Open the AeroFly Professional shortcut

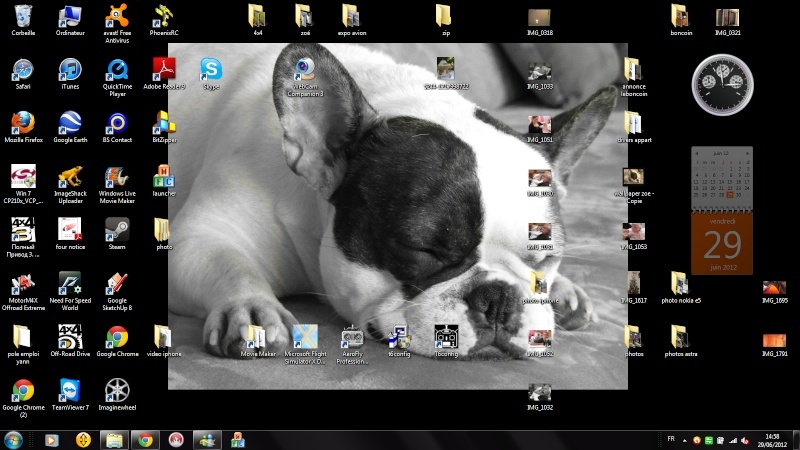pyautogui.click(x=352, y=344)
